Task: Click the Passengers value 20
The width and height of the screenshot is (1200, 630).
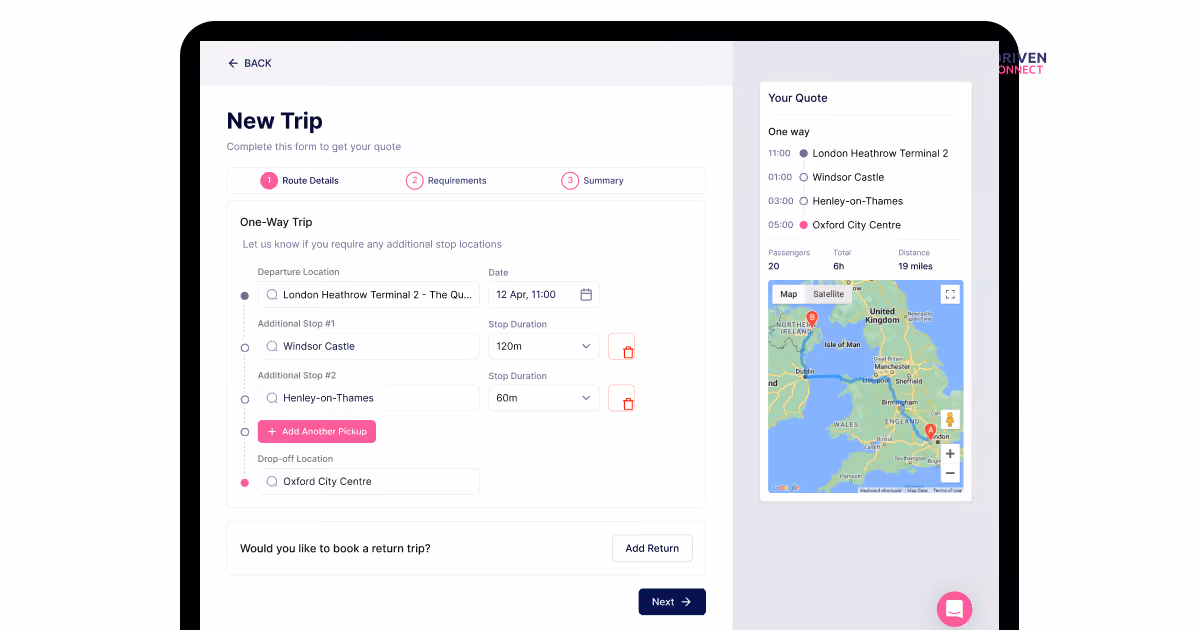Action: click(774, 266)
